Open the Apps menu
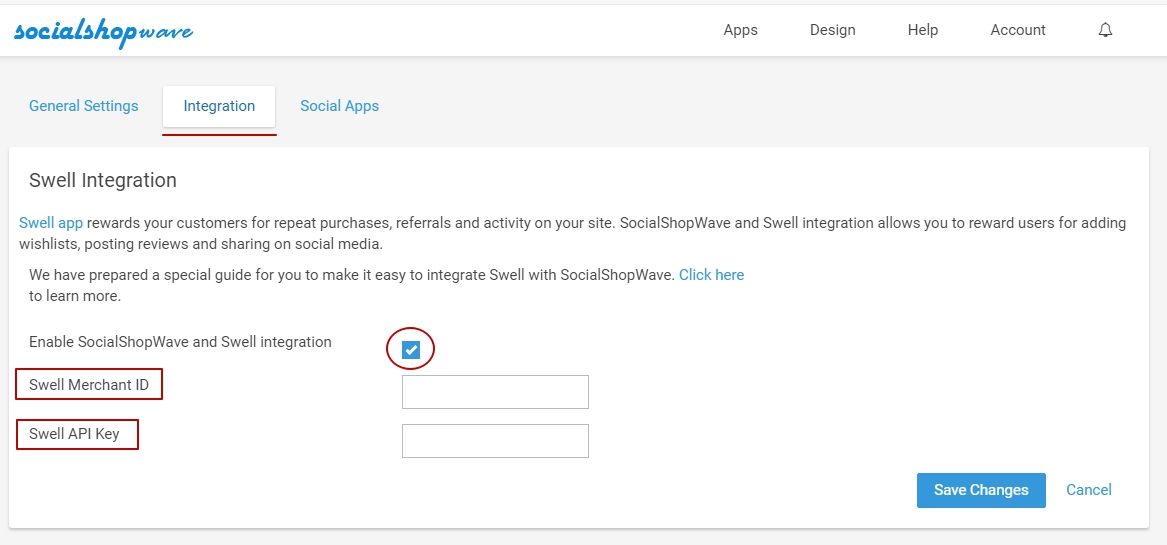 (741, 31)
